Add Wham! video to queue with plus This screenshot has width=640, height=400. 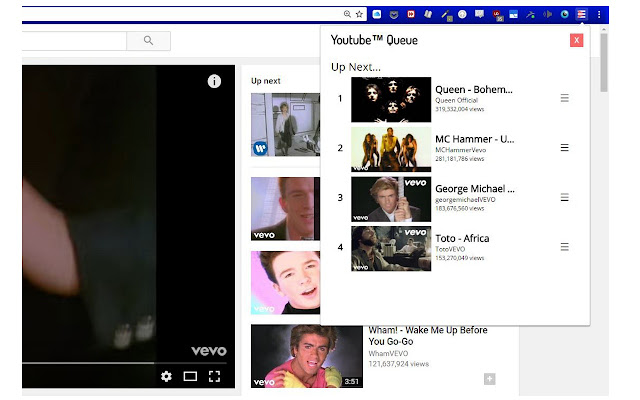click(489, 379)
